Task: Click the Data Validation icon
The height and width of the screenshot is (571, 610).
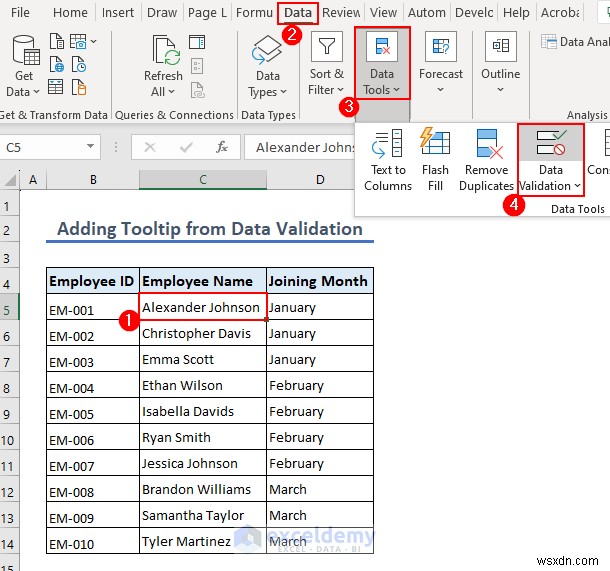Action: click(550, 143)
